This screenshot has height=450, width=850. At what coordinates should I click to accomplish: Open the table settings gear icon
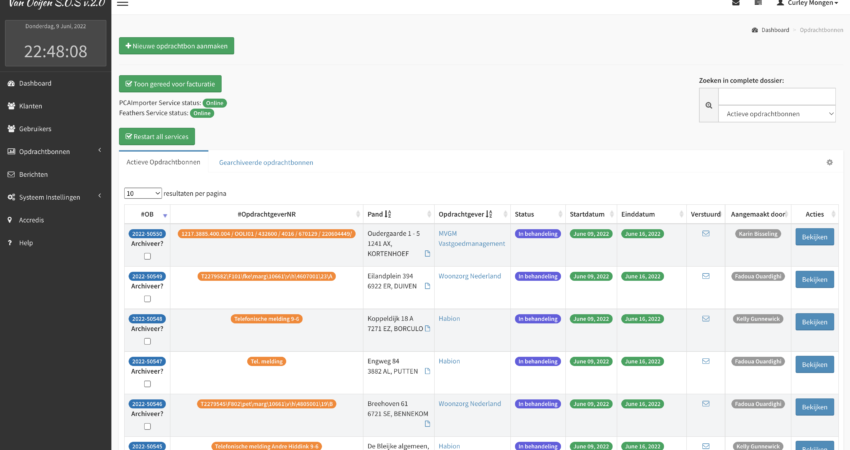coord(829,162)
